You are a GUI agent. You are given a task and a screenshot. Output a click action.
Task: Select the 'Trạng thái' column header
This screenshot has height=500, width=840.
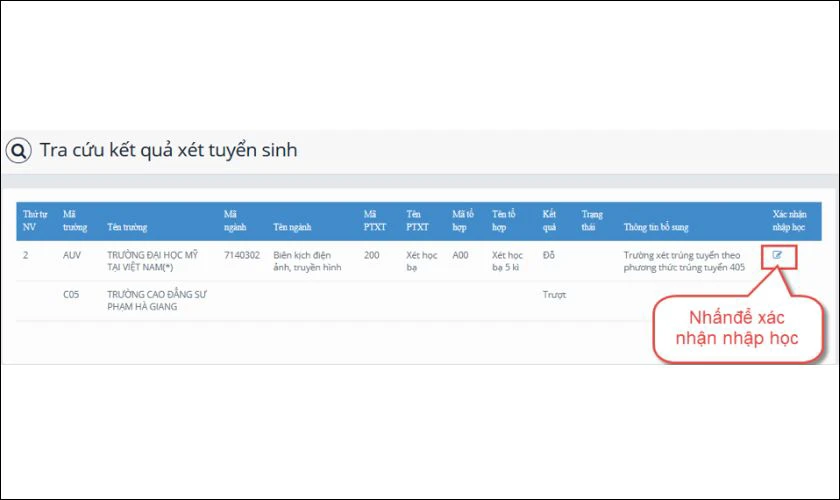[x=592, y=220]
